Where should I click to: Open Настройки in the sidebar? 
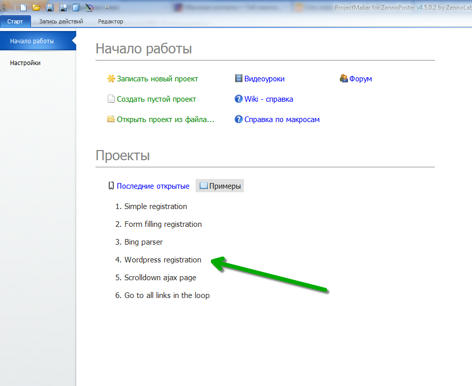pos(25,63)
